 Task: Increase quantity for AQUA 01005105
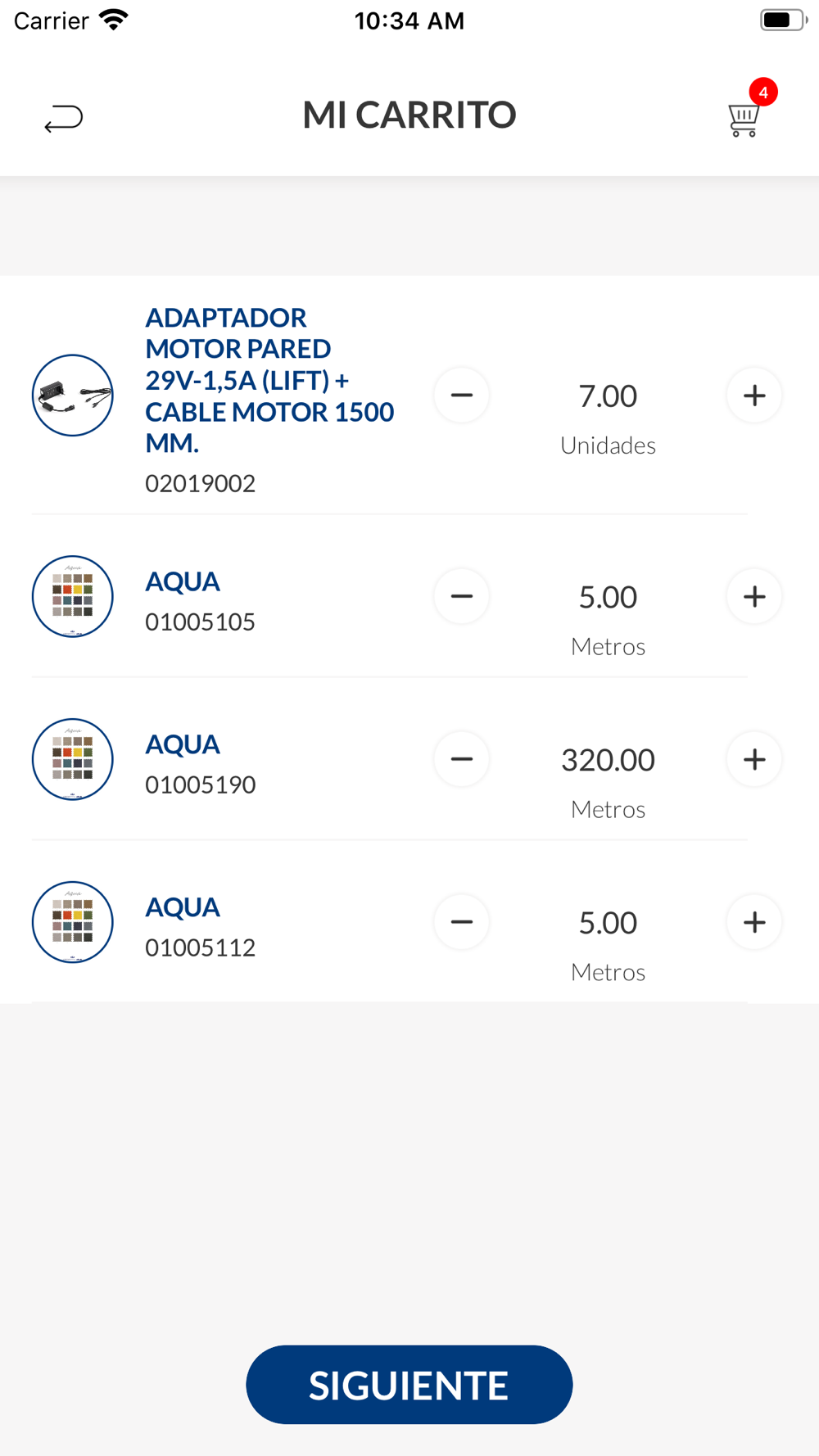pos(754,596)
